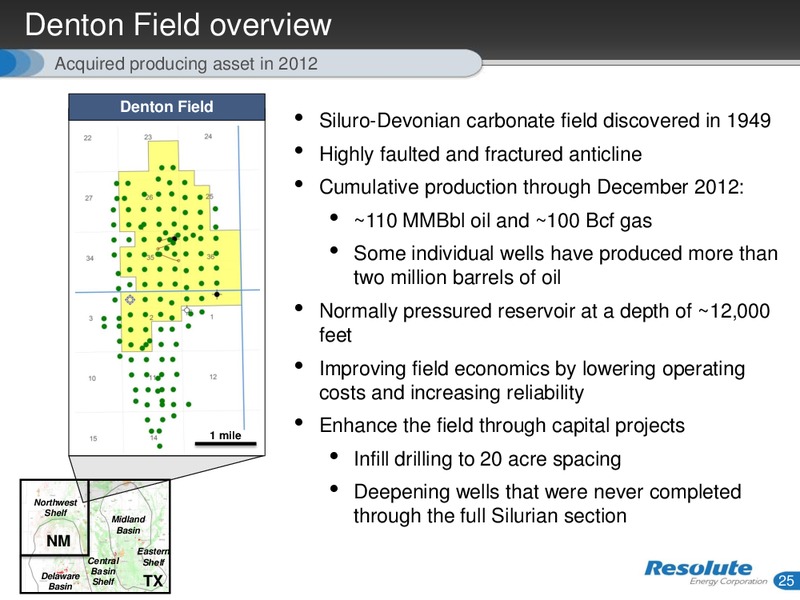
Task: Click the 'Delaware Basin' label
Action: [60, 581]
